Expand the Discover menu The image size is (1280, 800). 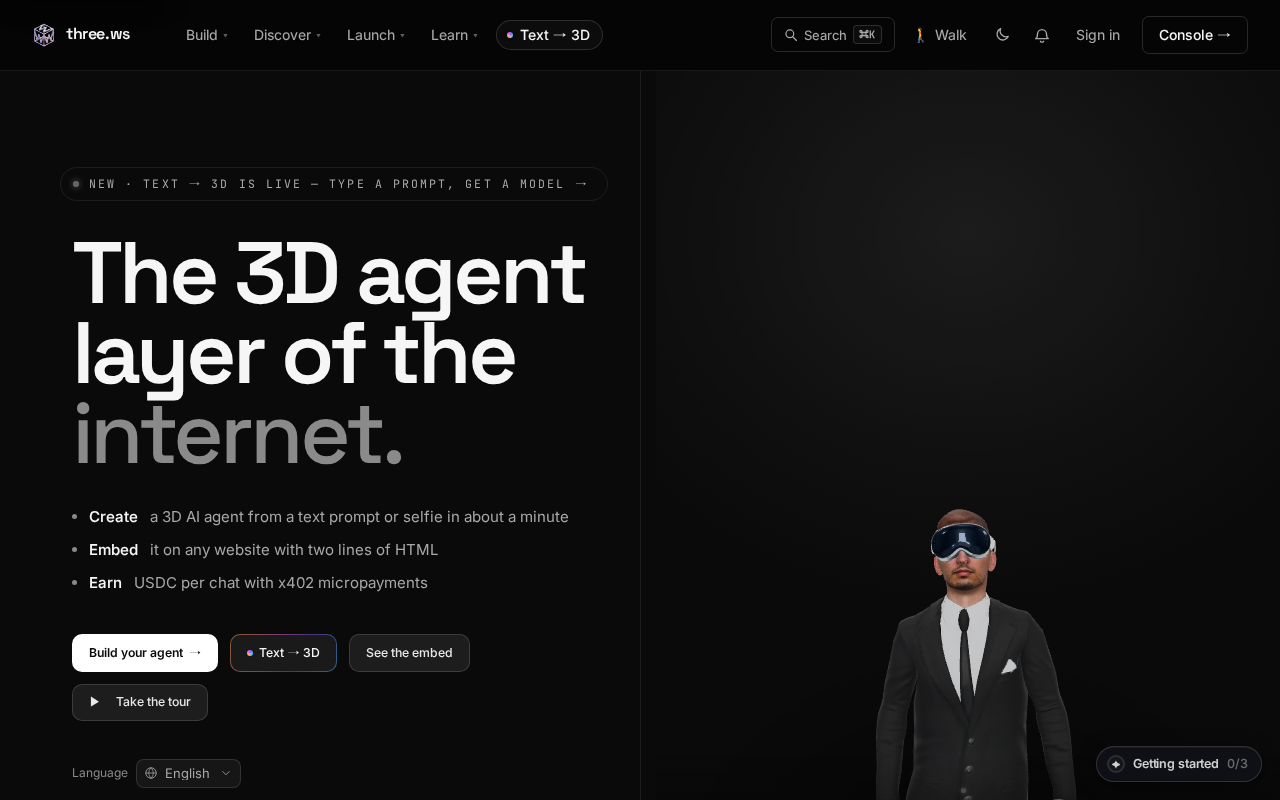point(287,35)
